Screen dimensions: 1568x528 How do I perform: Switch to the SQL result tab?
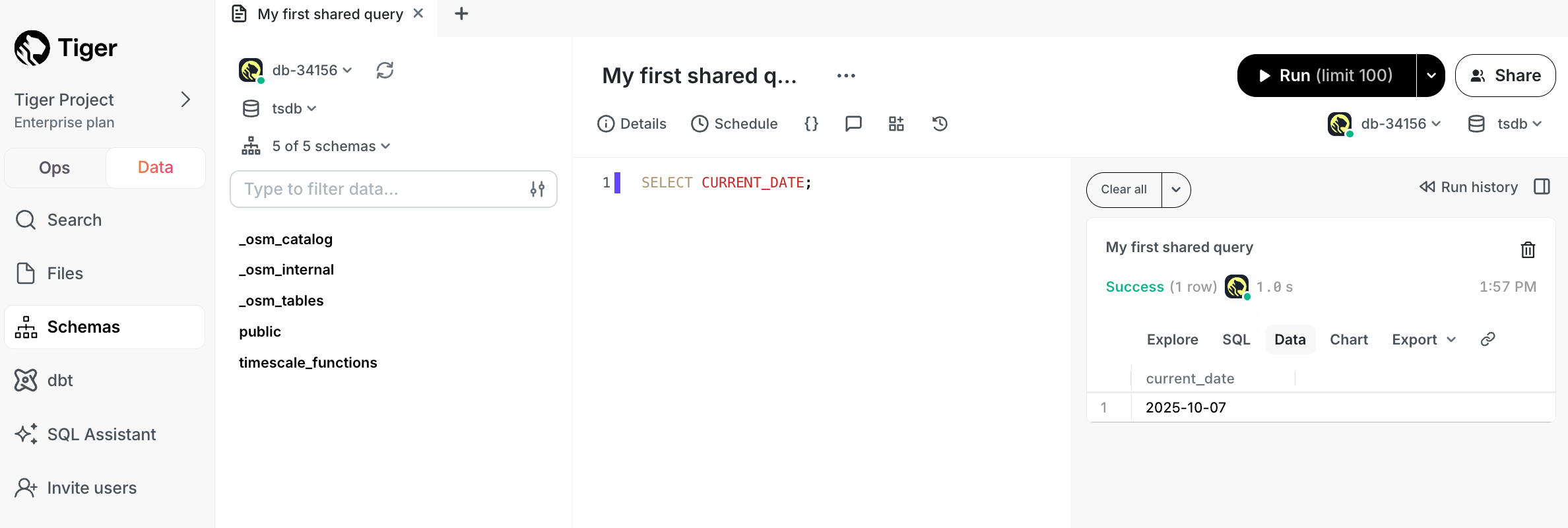coord(1236,339)
